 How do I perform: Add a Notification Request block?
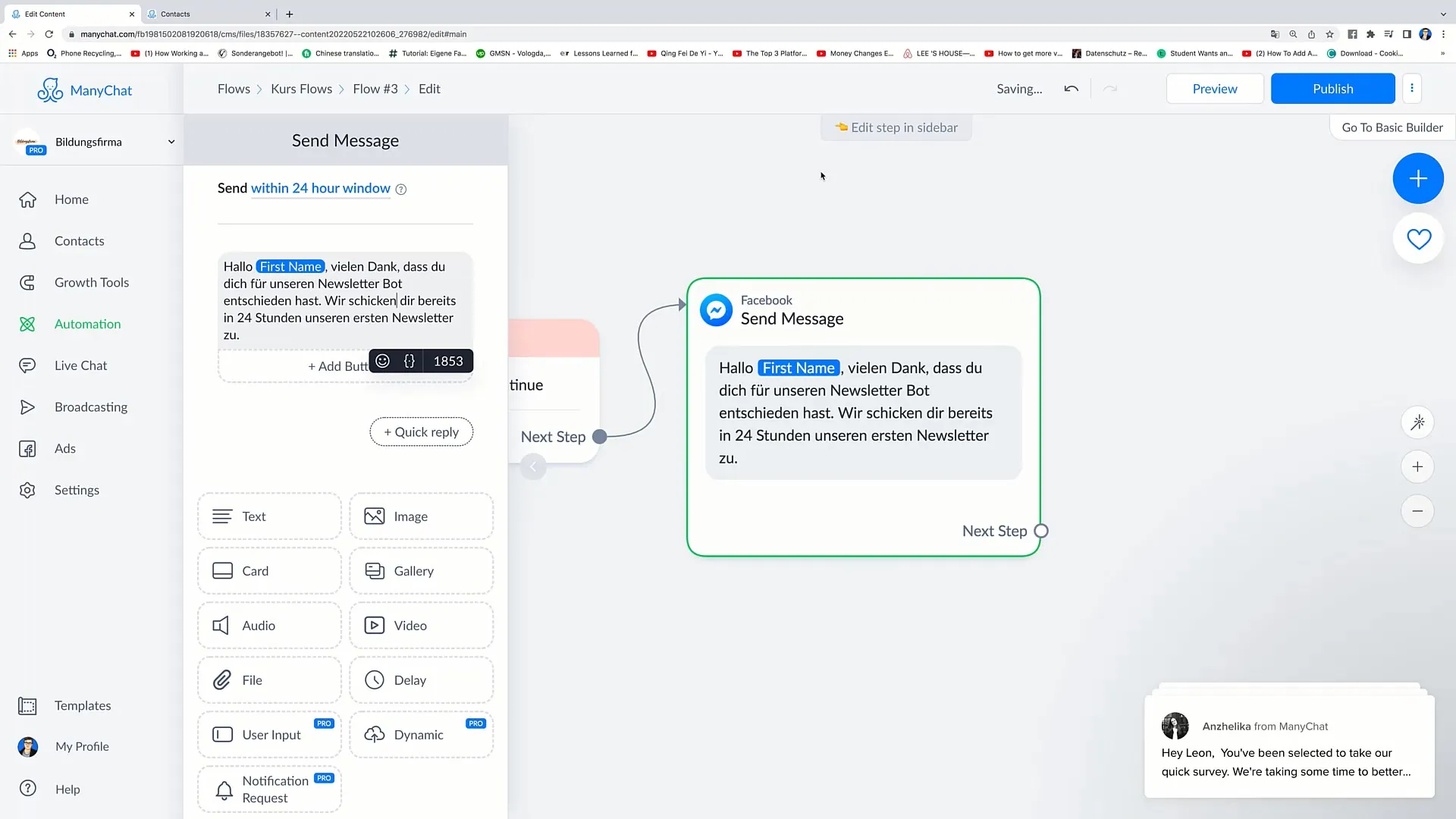(269, 789)
